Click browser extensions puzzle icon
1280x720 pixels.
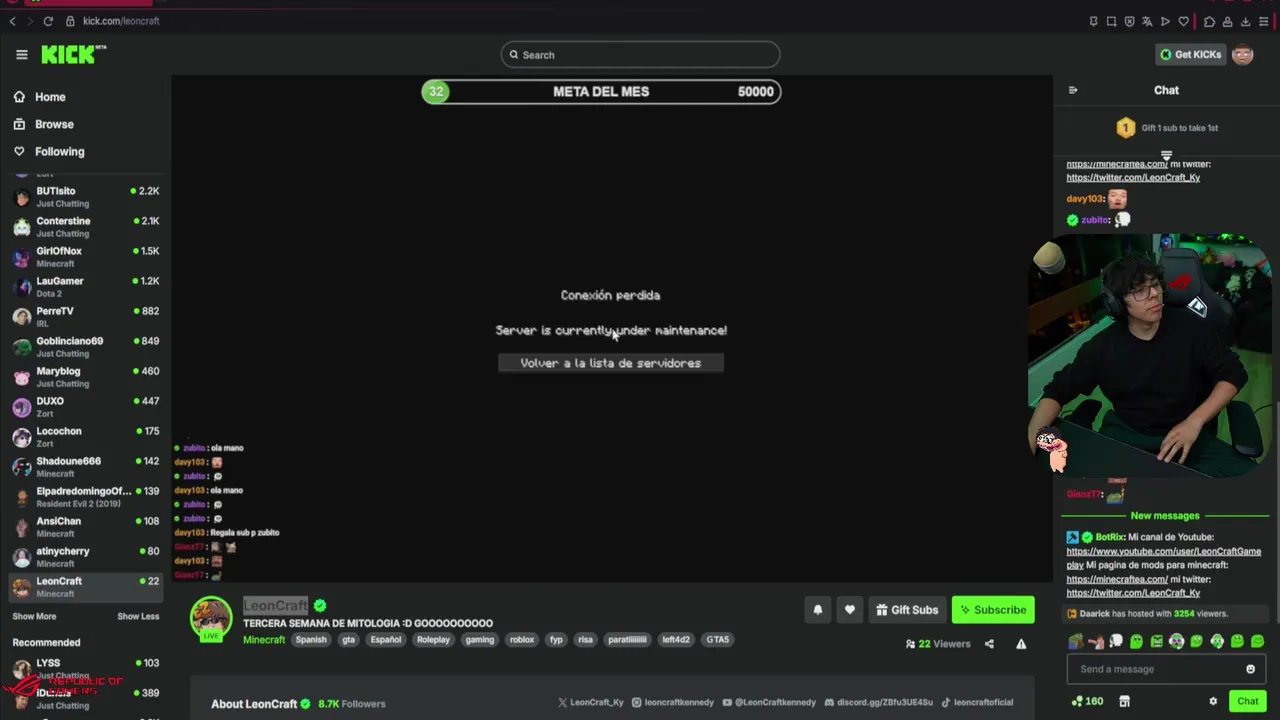tap(1209, 21)
